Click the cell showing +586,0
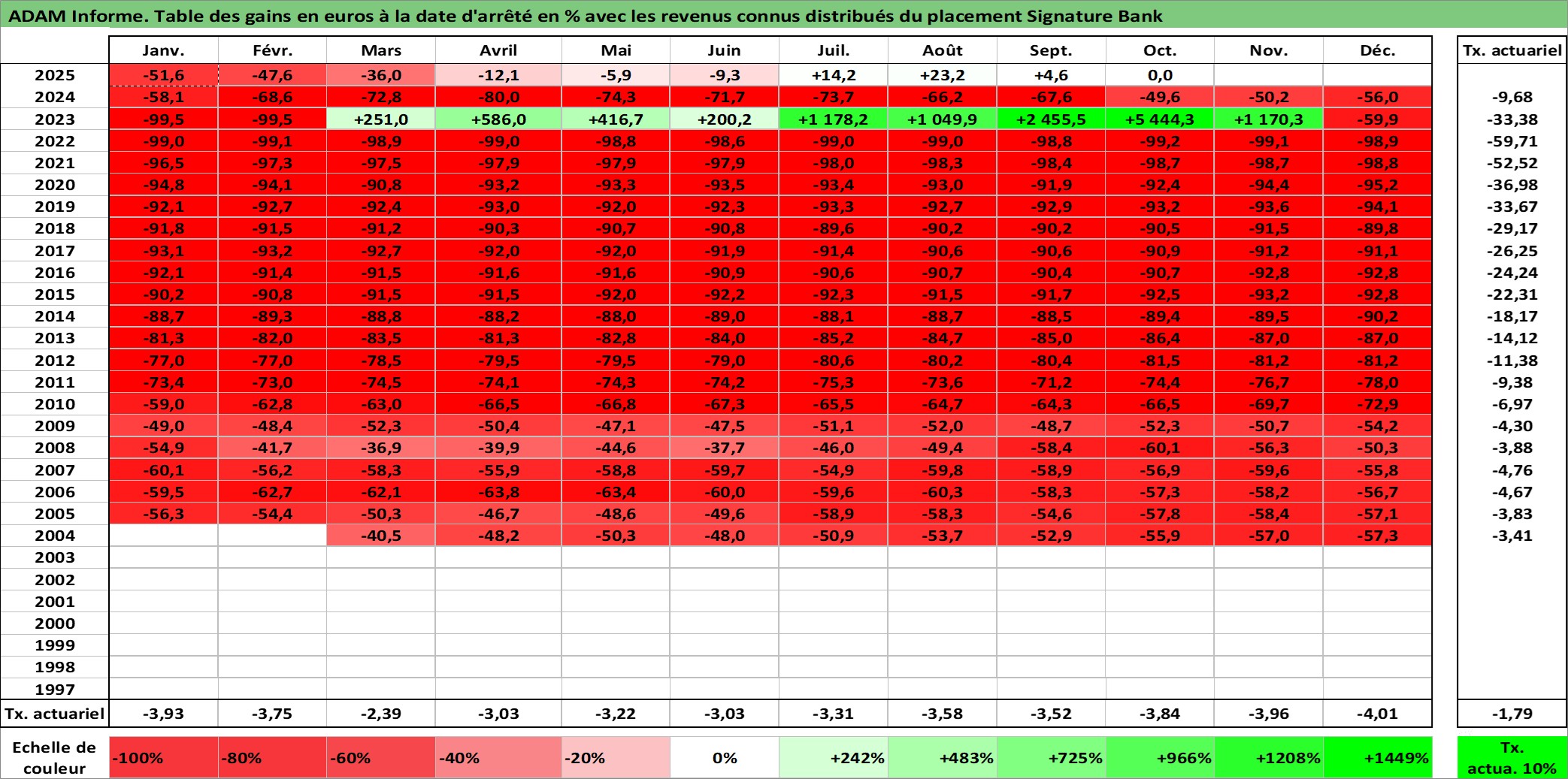 (498, 119)
